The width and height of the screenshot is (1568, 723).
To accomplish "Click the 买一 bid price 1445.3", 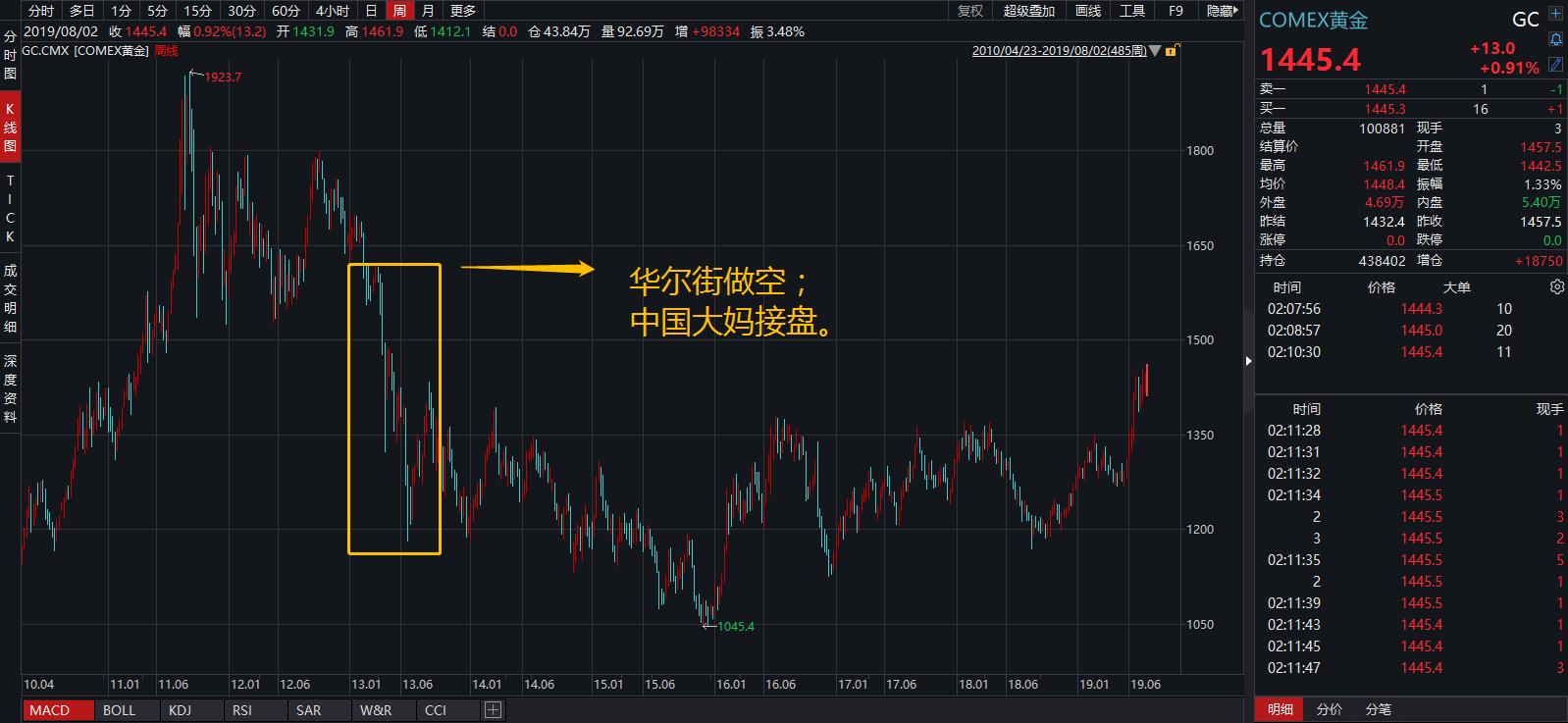I will click(x=1385, y=109).
